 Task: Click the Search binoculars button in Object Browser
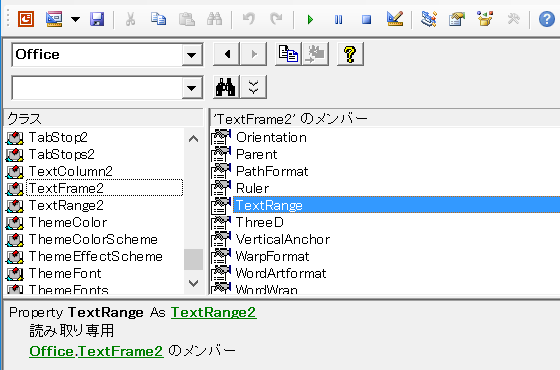[x=226, y=87]
